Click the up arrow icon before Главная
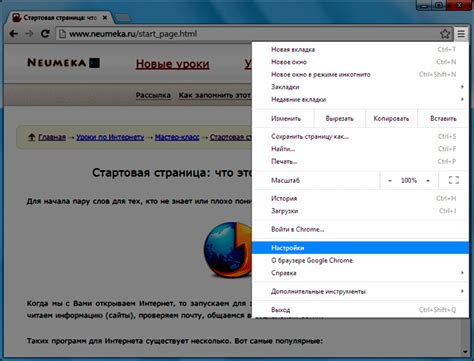This screenshot has width=474, height=361. tap(32, 137)
